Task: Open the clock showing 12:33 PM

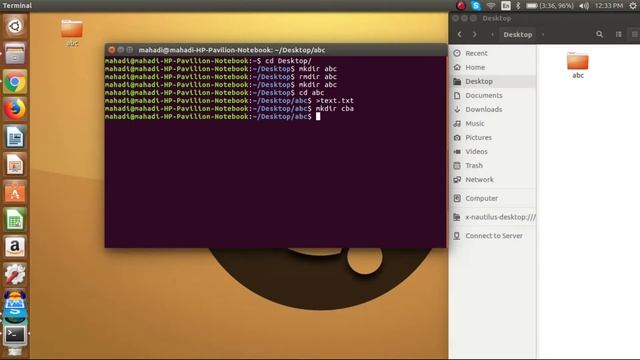Action: pyautogui.click(x=609, y=5)
